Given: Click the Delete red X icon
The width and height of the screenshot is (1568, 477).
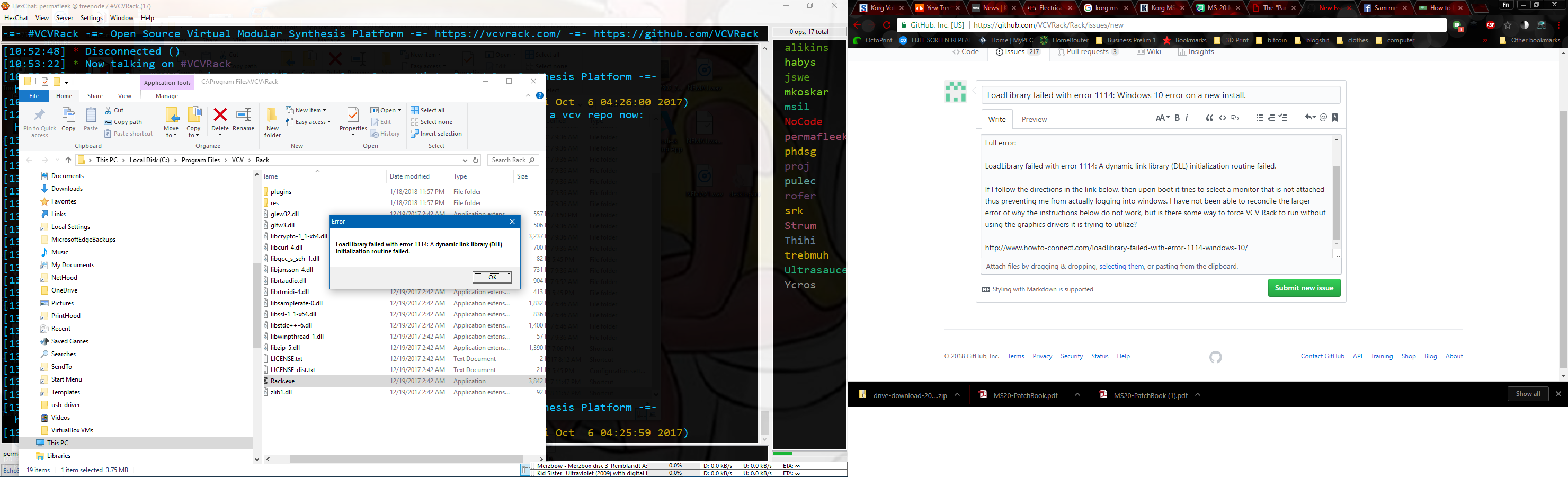Looking at the screenshot, I should (x=220, y=114).
